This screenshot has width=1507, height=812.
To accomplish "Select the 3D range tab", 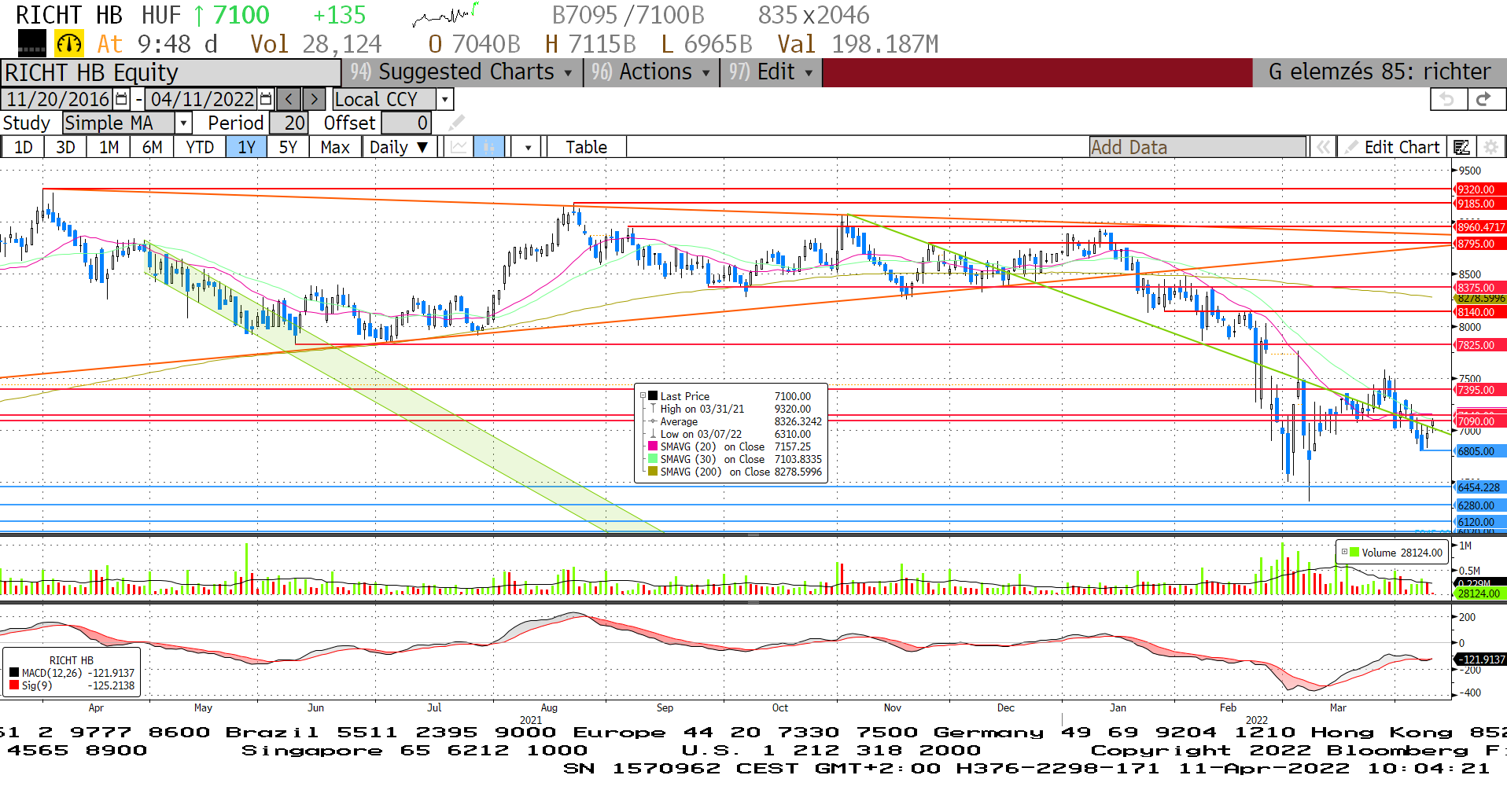I will click(x=65, y=147).
